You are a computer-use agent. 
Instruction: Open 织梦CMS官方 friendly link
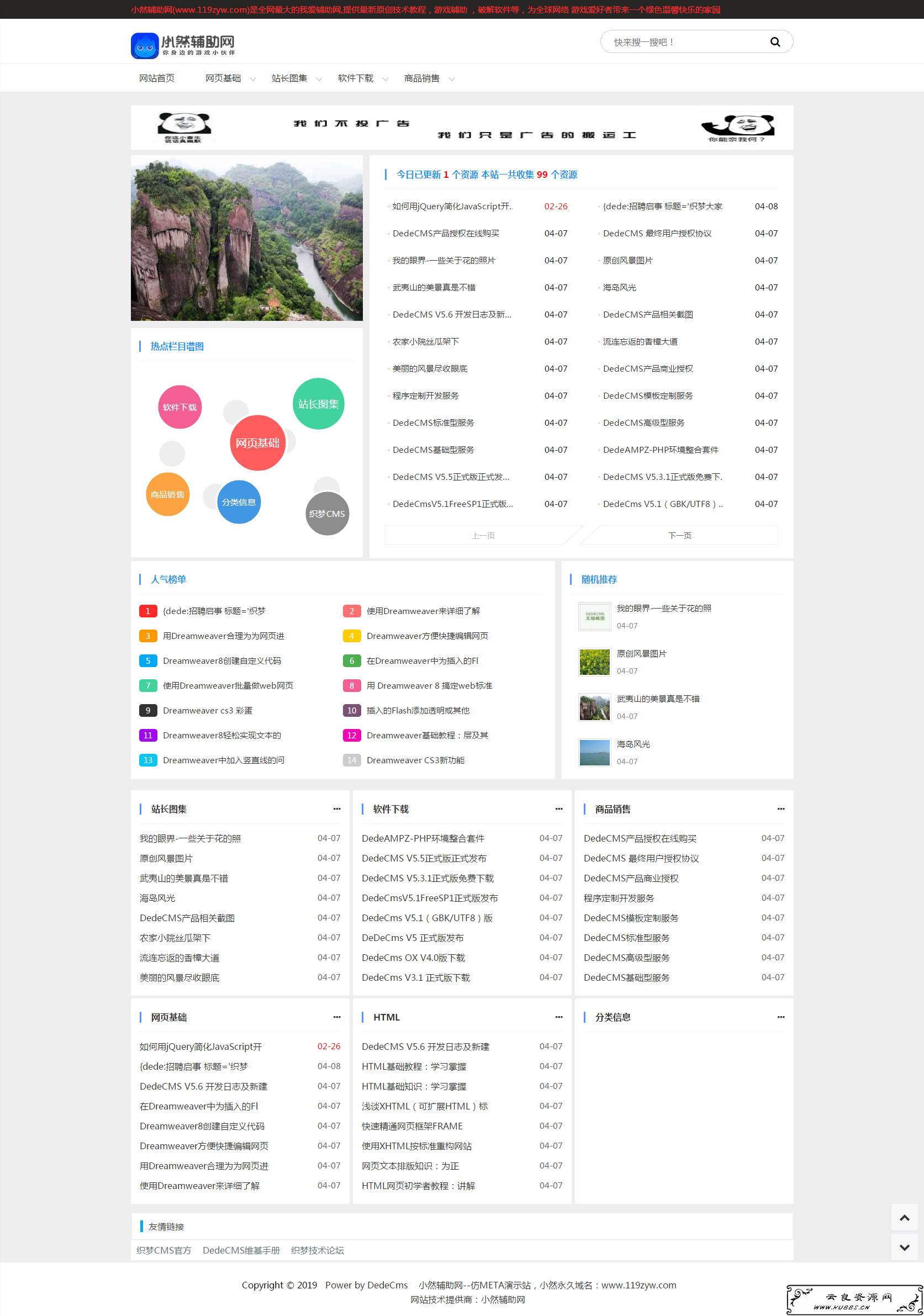pyautogui.click(x=164, y=1250)
